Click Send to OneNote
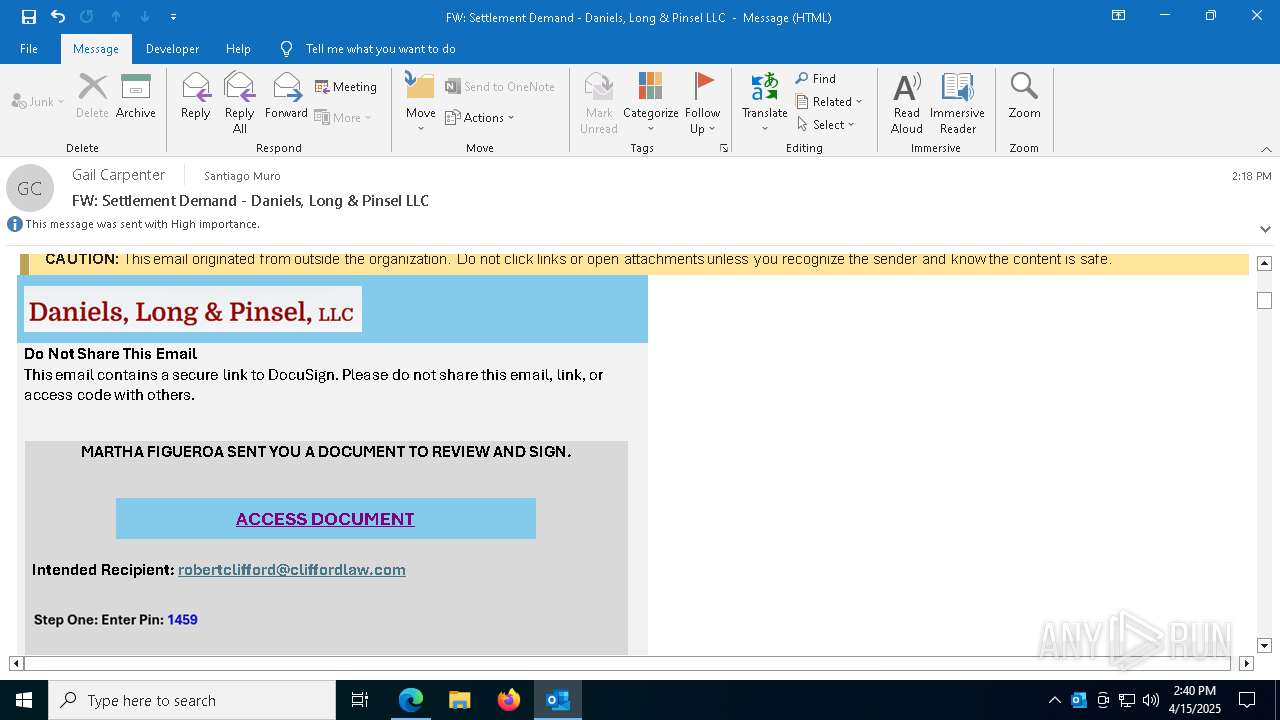Viewport: 1280px width, 720px height. [500, 87]
